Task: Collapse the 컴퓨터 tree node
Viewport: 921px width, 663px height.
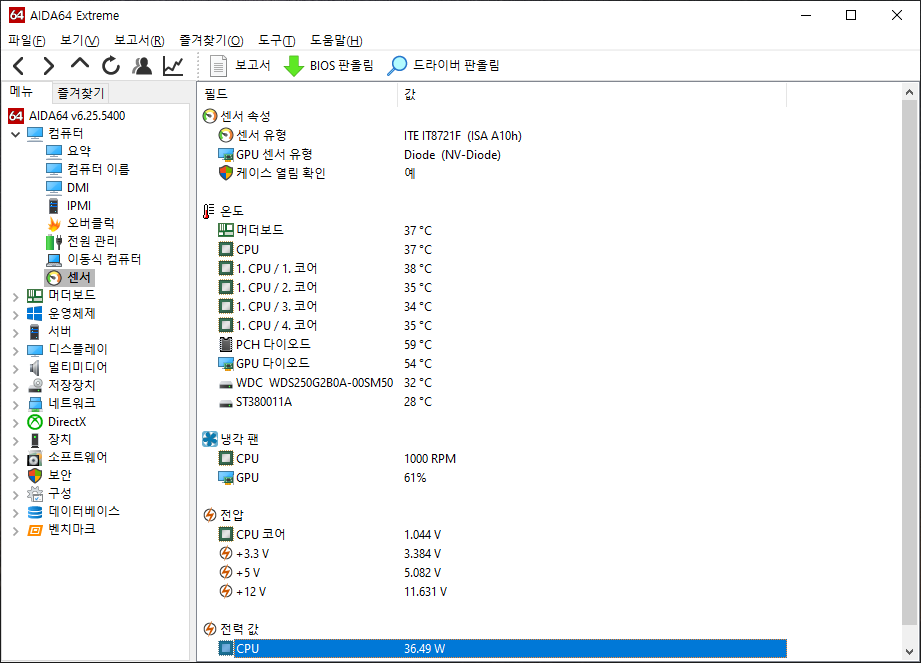Action: coord(15,134)
